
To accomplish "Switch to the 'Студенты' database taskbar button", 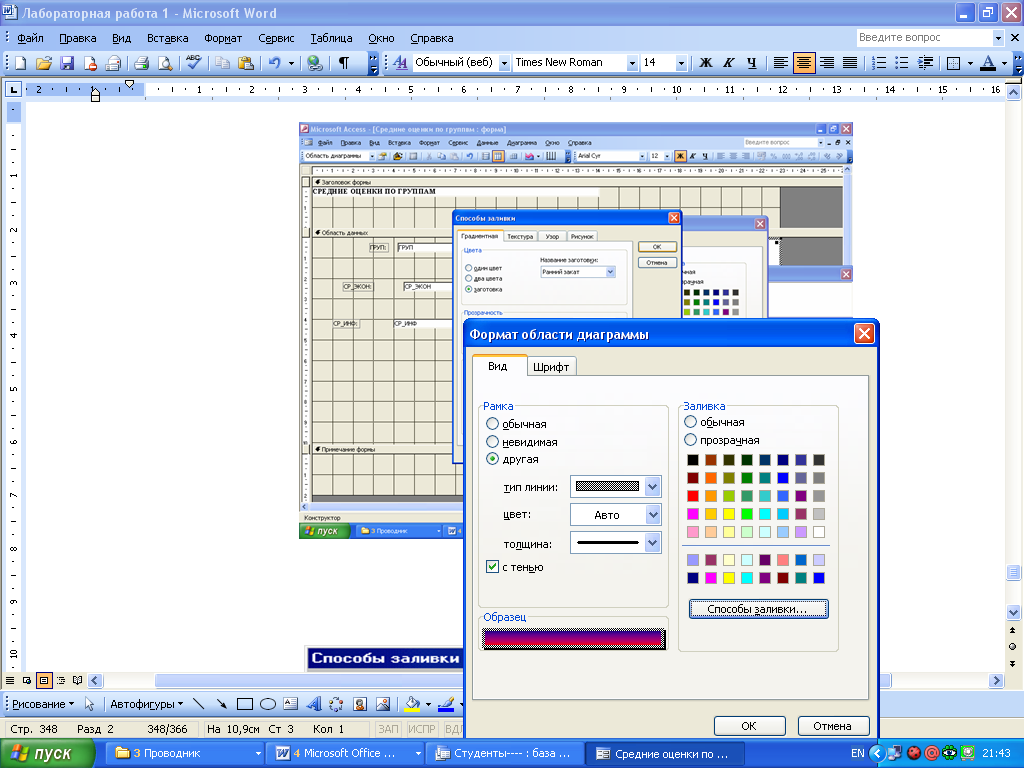I will tap(506, 753).
